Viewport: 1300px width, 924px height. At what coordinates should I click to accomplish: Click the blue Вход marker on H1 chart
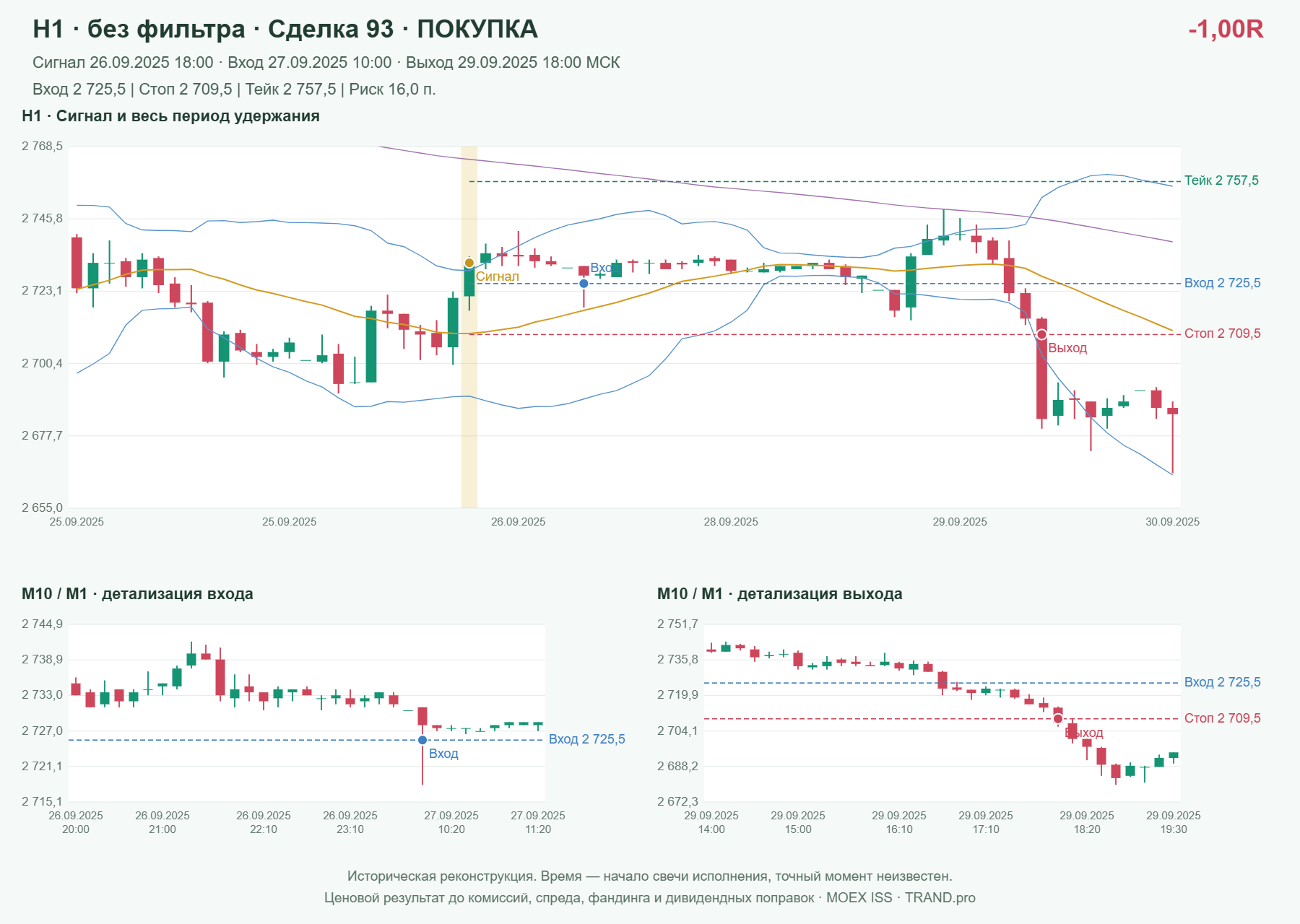(x=584, y=284)
